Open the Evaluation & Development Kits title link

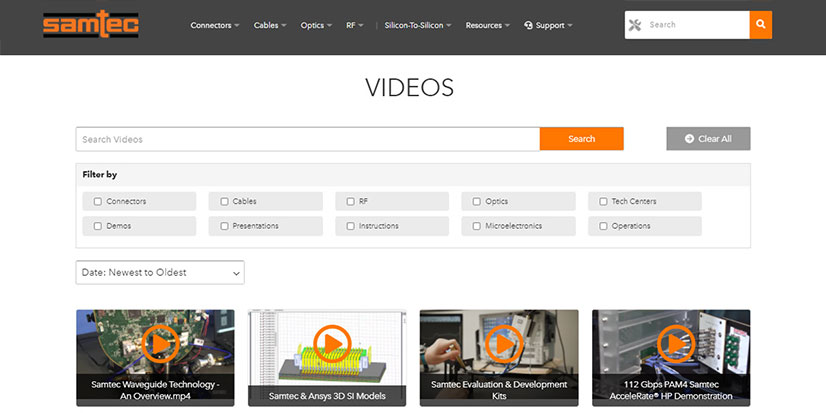(x=499, y=390)
